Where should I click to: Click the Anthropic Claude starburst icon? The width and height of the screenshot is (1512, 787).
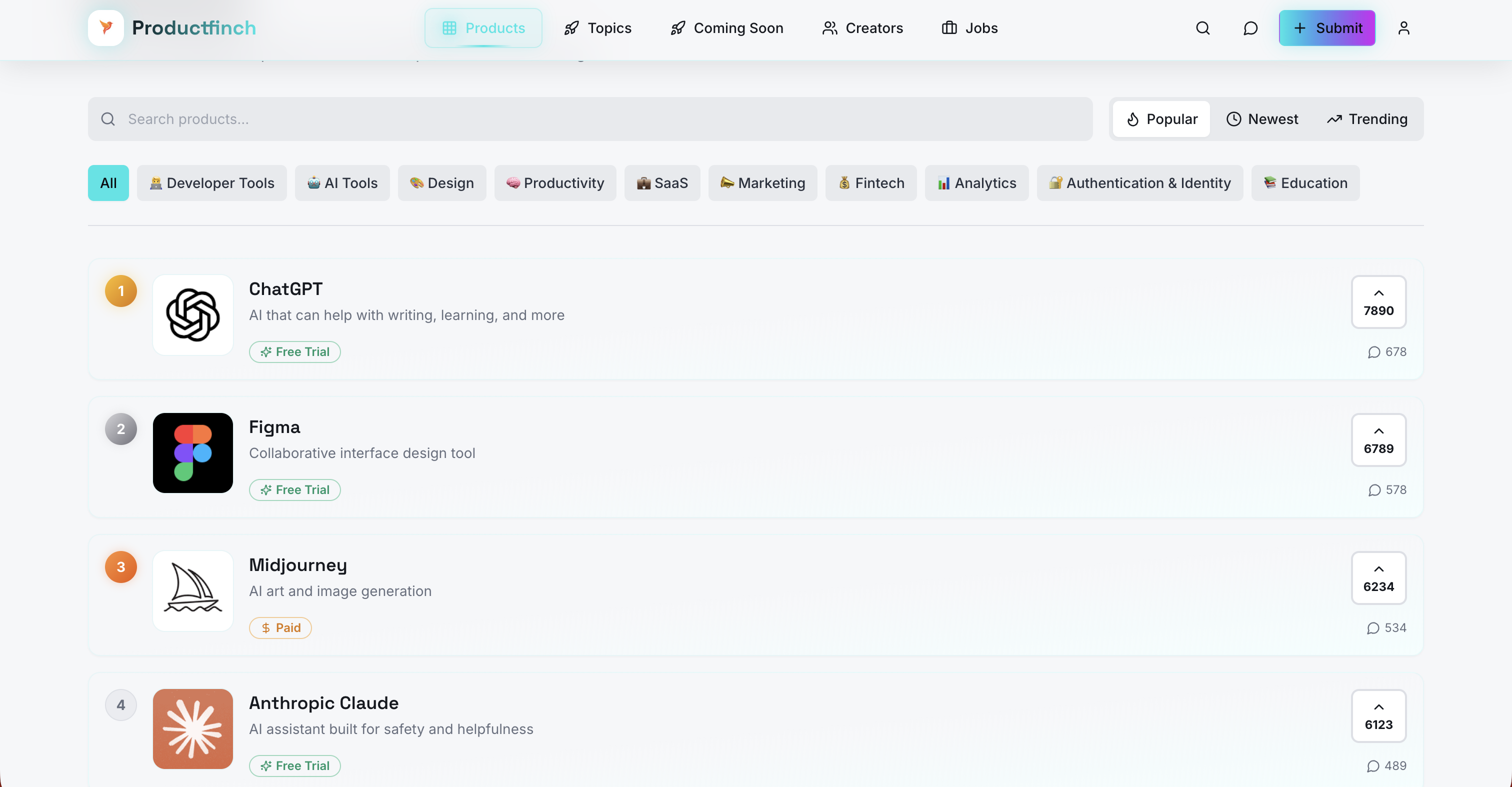click(192, 729)
